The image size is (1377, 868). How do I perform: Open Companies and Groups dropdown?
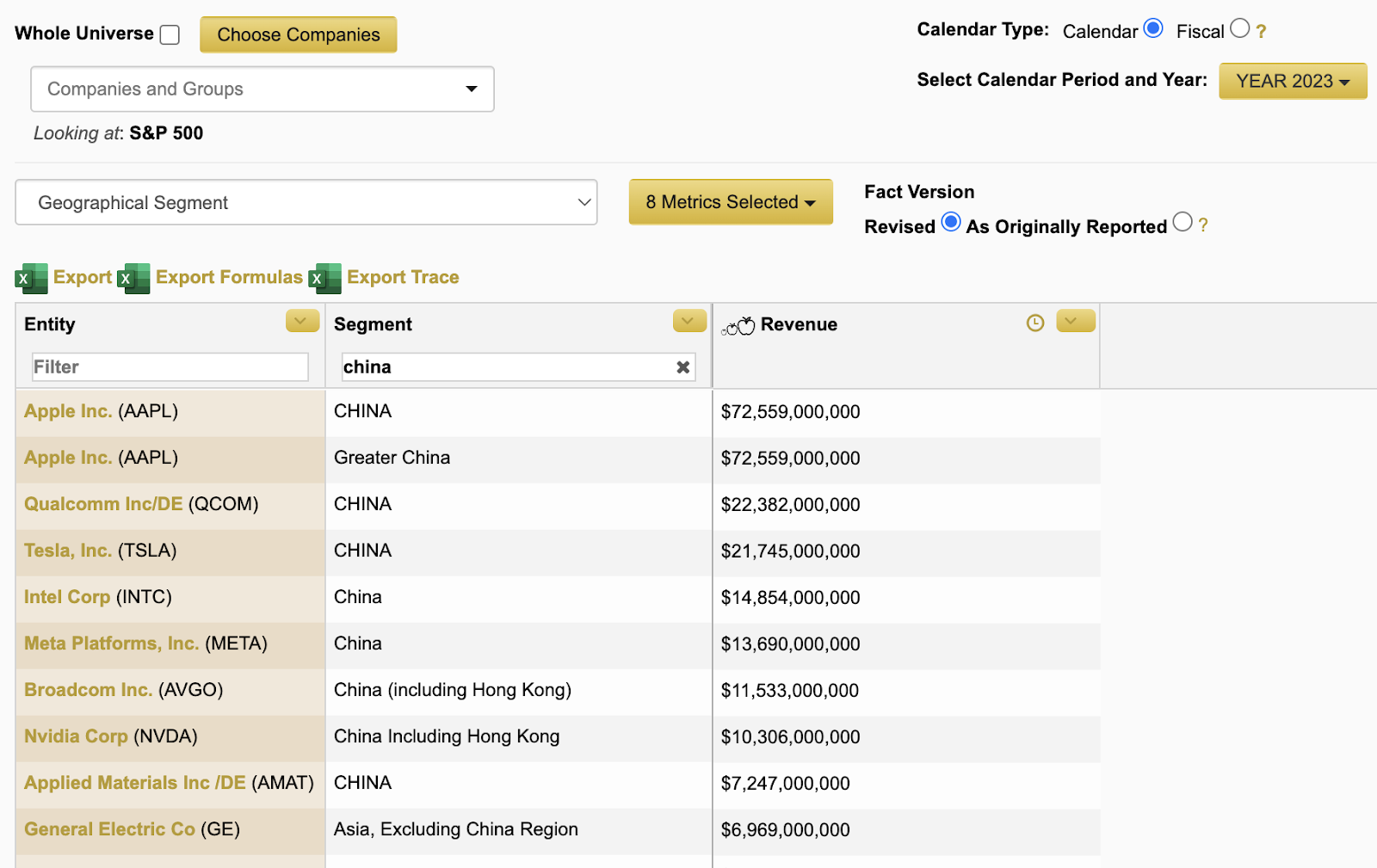pos(262,89)
